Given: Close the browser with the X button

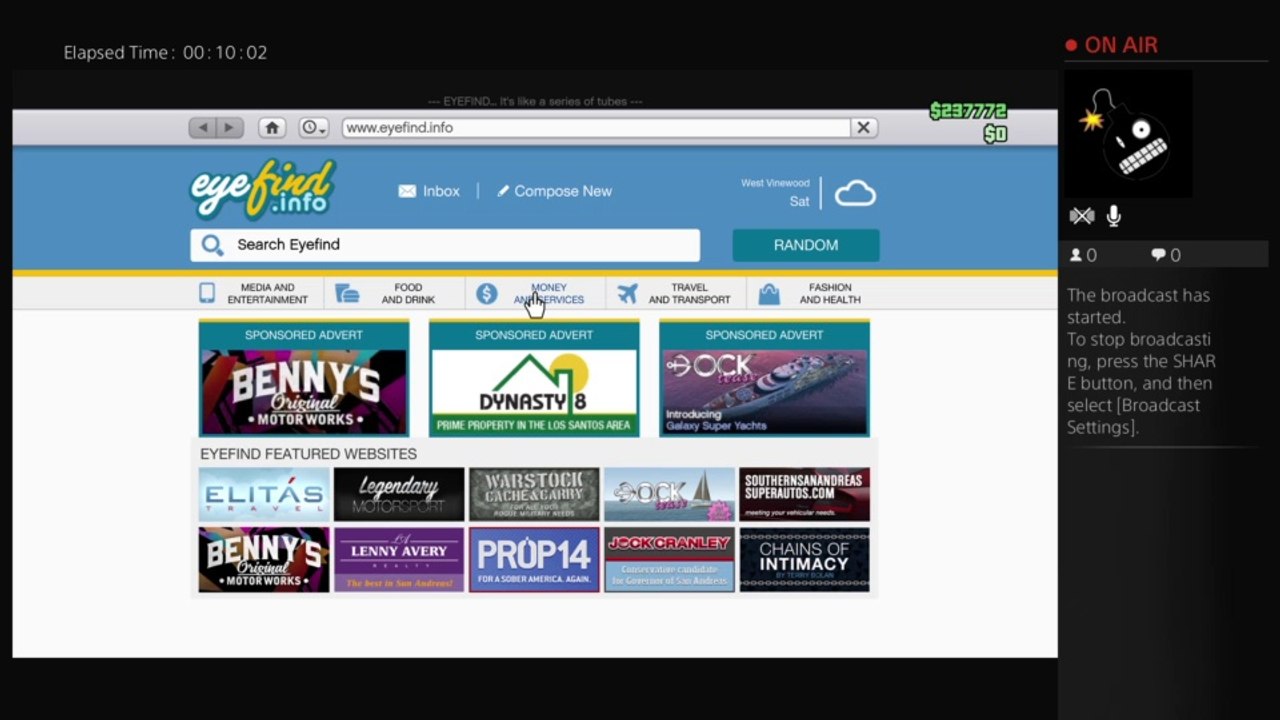Looking at the screenshot, I should pos(864,128).
